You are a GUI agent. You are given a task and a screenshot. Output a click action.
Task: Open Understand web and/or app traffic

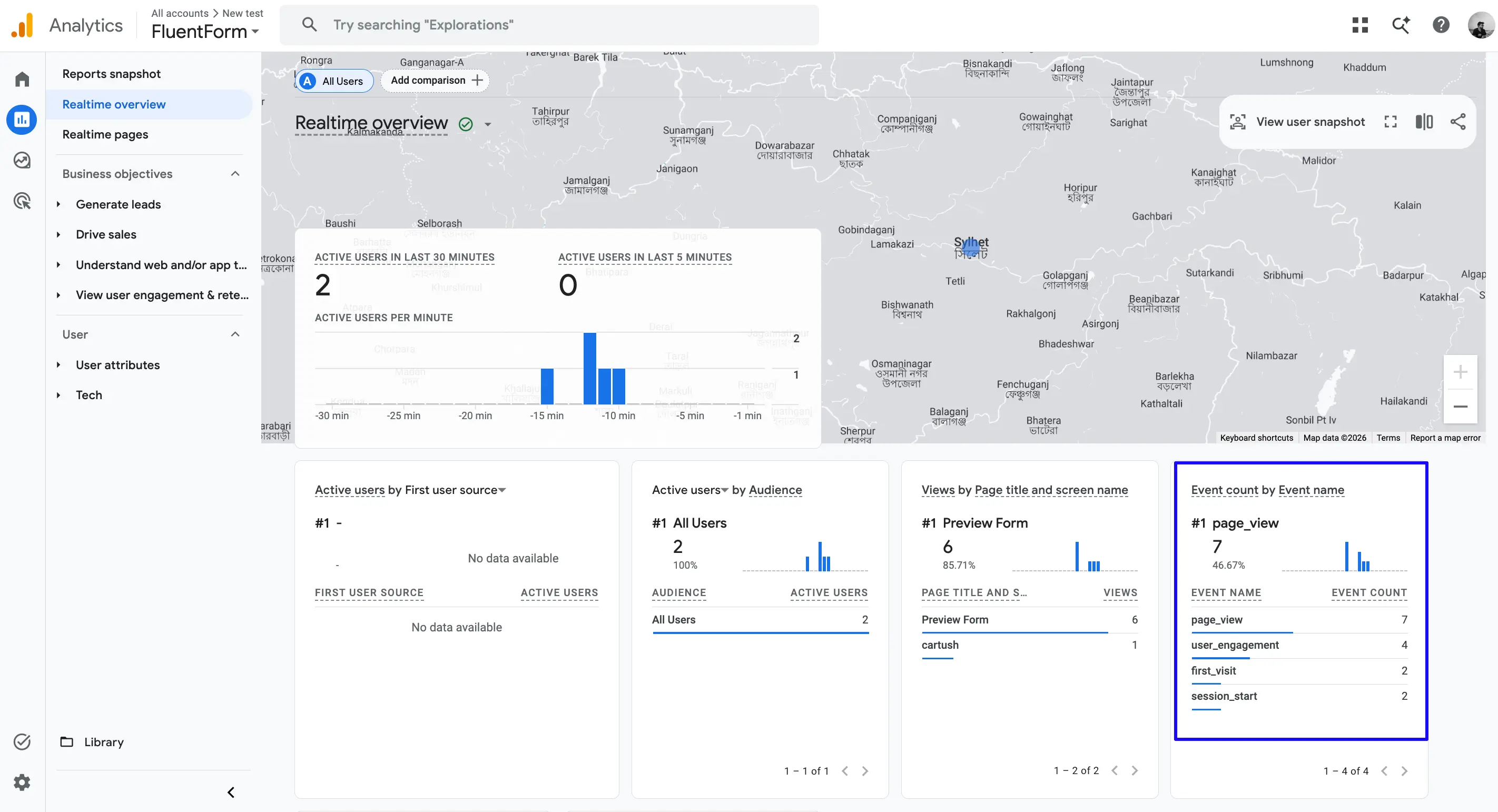click(162, 265)
